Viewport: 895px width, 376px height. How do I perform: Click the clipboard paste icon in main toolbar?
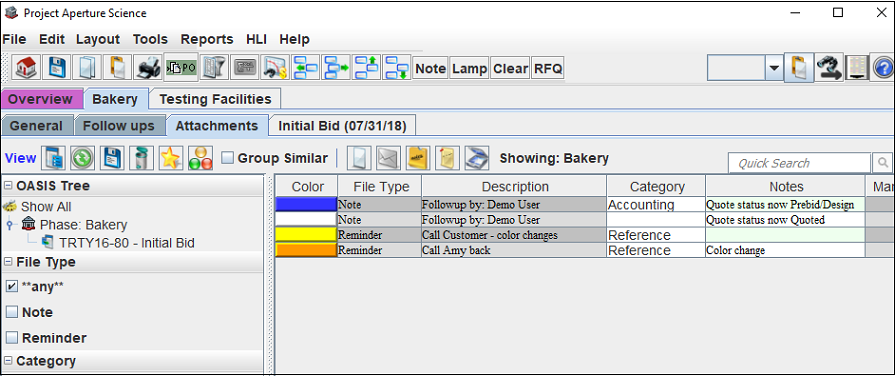[118, 68]
